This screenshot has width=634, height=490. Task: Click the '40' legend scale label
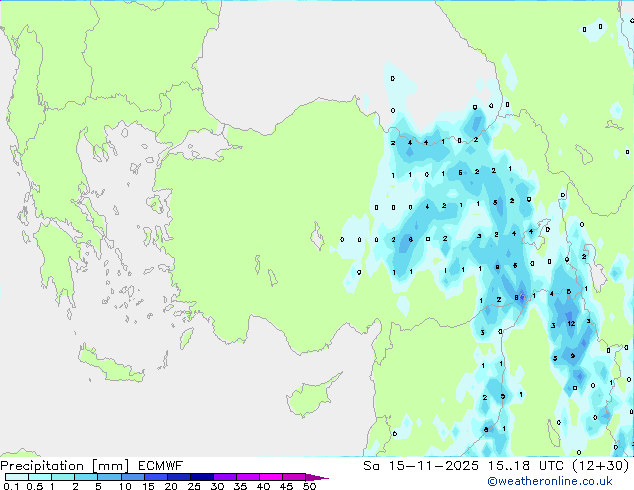[x=263, y=486]
